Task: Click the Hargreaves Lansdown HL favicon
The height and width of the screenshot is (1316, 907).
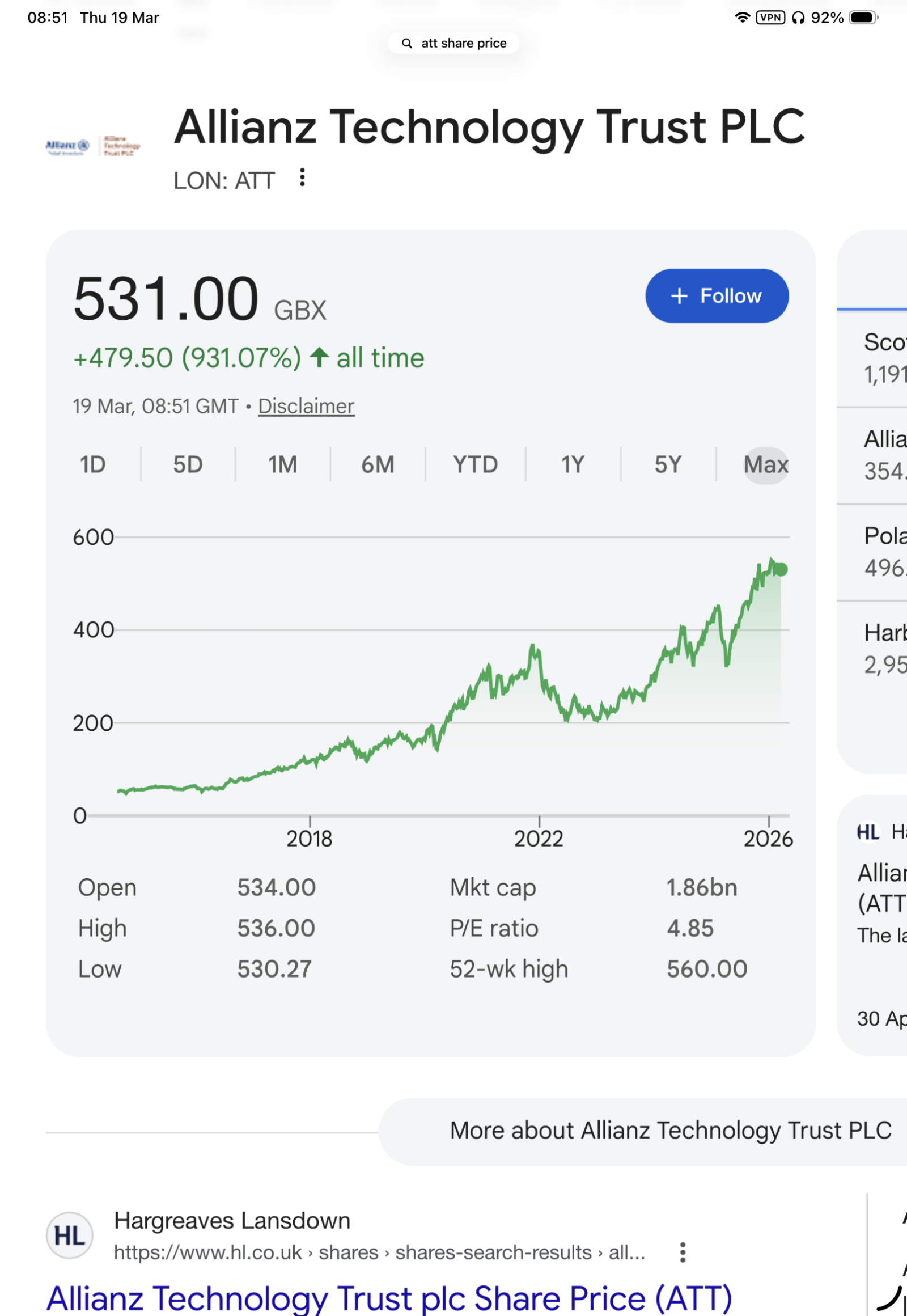Action: [69, 1235]
